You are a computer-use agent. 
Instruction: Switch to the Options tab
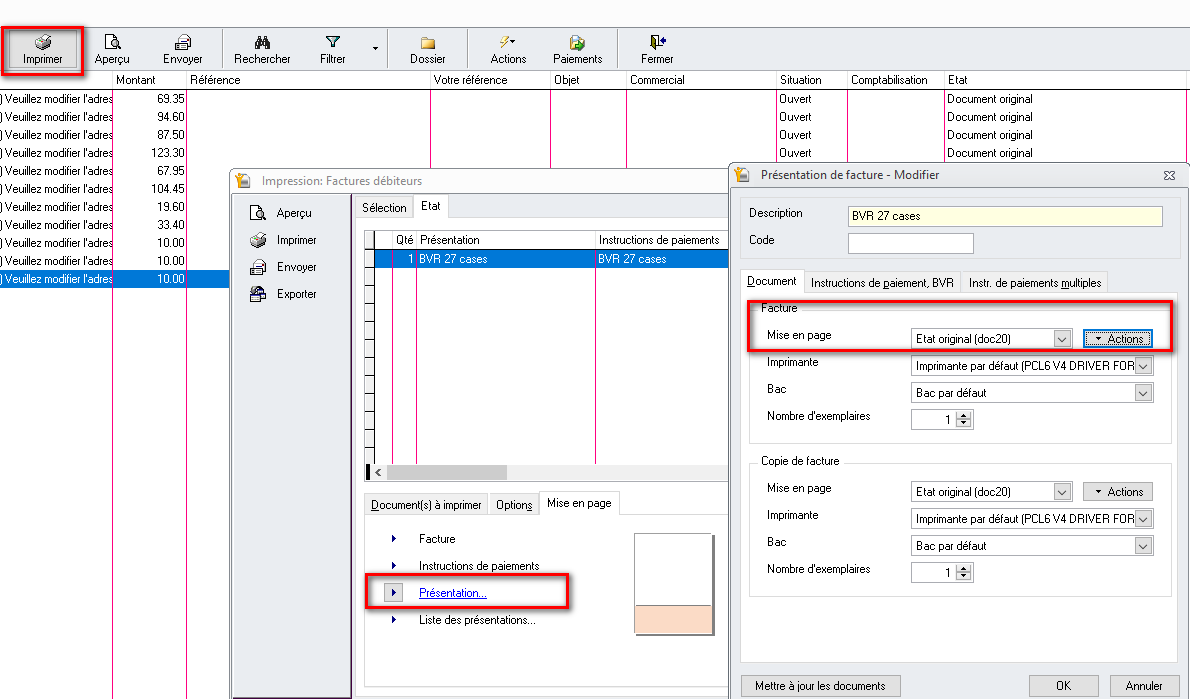point(514,505)
